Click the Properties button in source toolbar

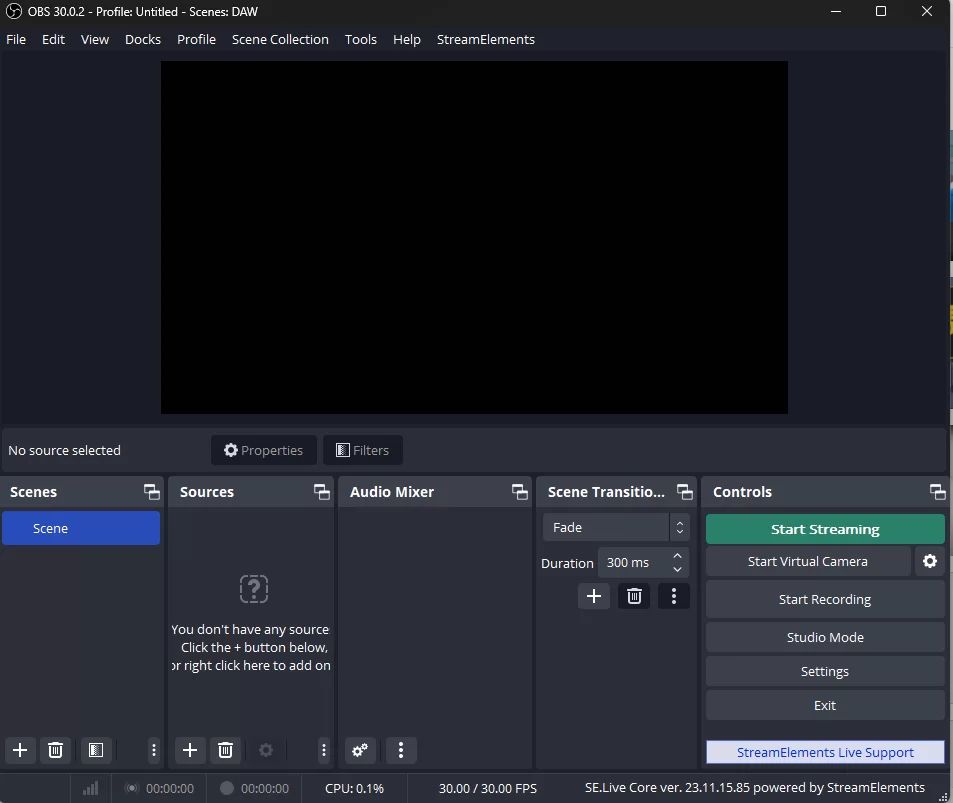click(264, 450)
